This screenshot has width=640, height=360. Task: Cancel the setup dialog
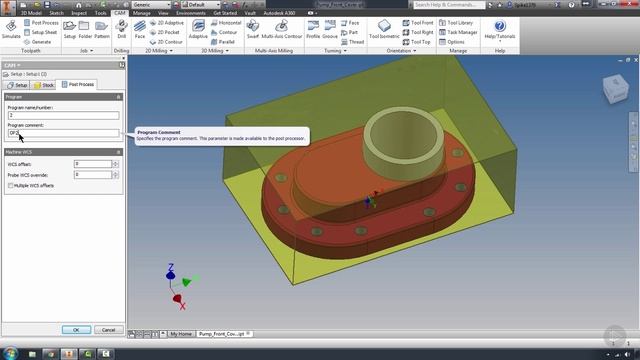[x=109, y=330]
